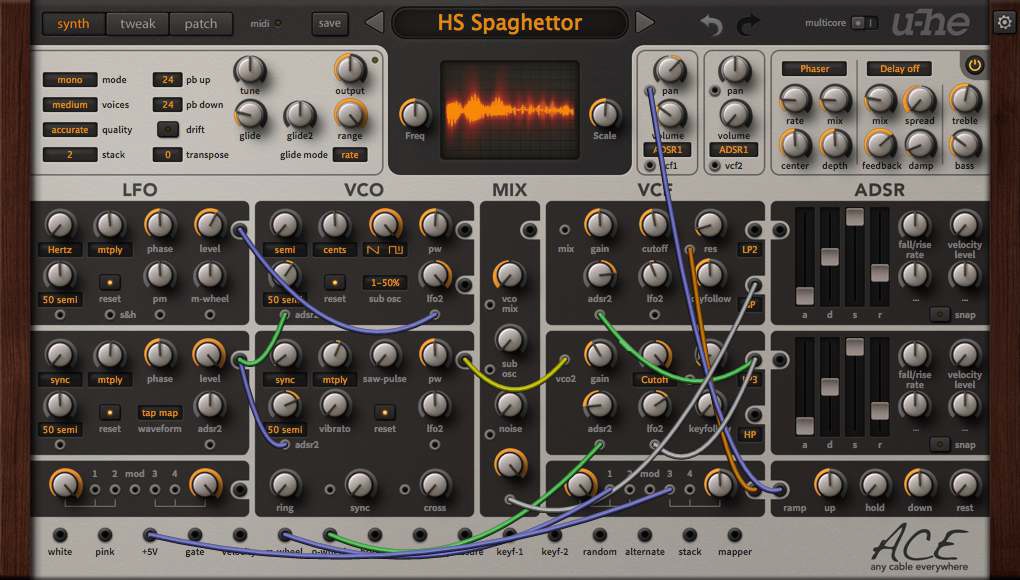The width and height of the screenshot is (1020, 580).
Task: Toggle the effects power button
Action: pyautogui.click(x=974, y=65)
